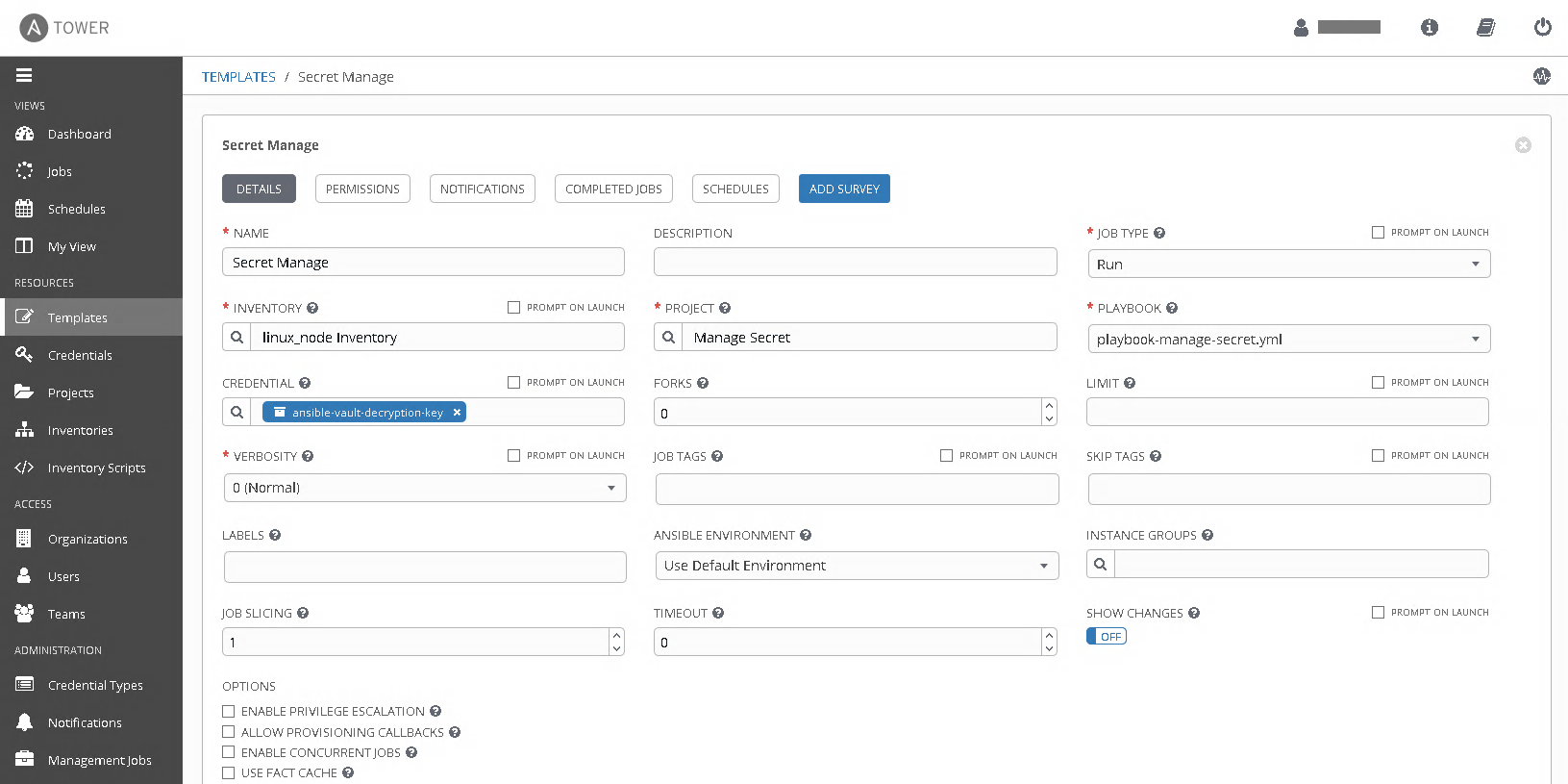Image resolution: width=1568 pixels, height=784 pixels.
Task: Check the Use Fact Cache option
Action: pos(229,773)
